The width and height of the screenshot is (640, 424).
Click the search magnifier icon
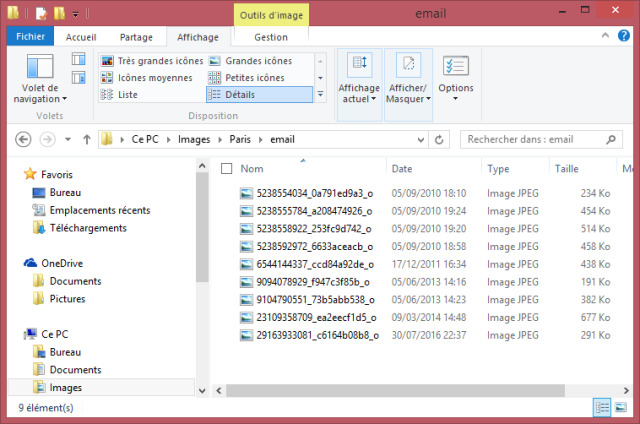[x=611, y=140]
